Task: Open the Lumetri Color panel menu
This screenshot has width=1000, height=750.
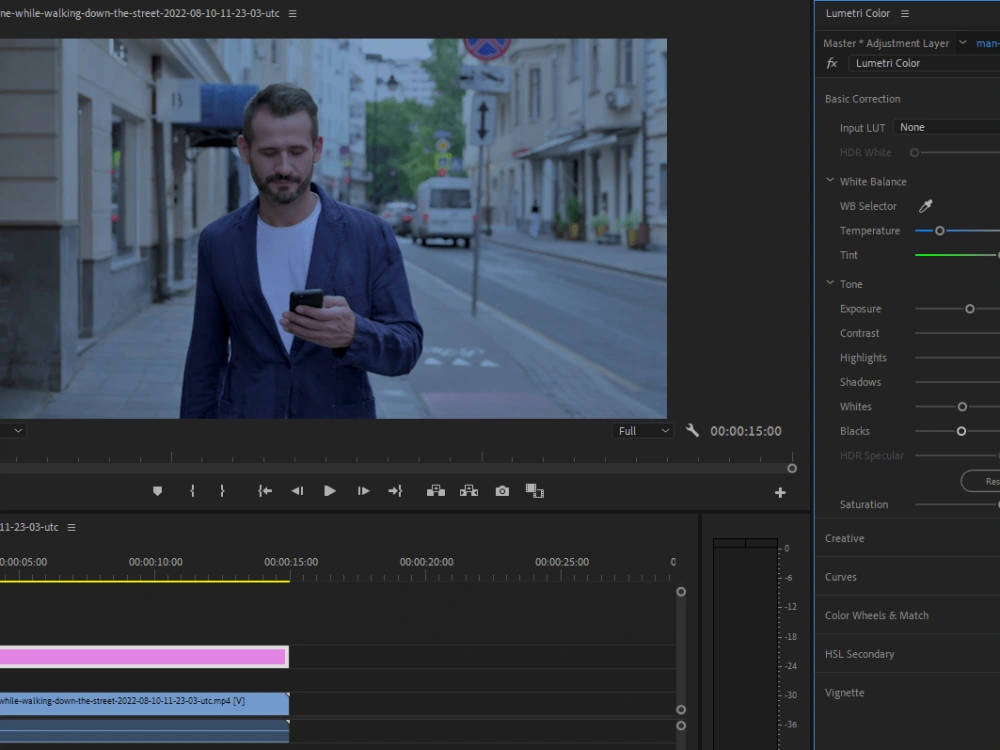Action: [904, 13]
